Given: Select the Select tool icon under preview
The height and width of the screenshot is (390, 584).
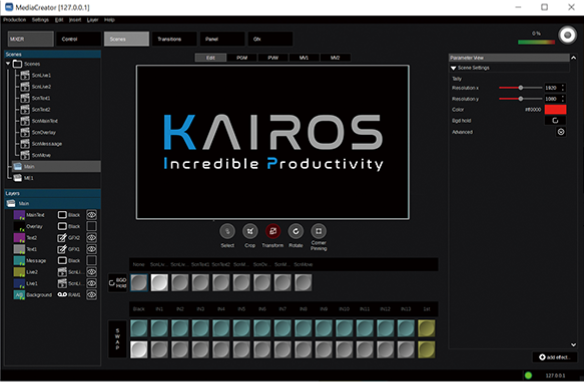Looking at the screenshot, I should pos(227,231).
